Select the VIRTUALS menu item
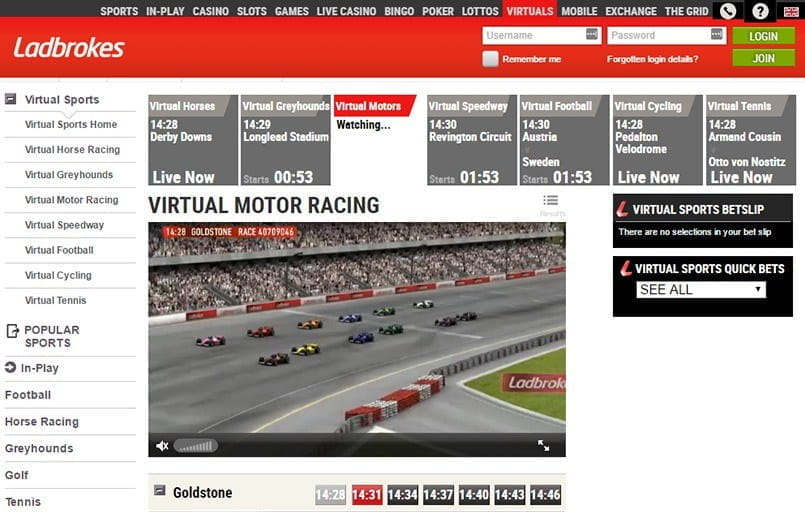The height and width of the screenshot is (512, 805). pos(530,11)
